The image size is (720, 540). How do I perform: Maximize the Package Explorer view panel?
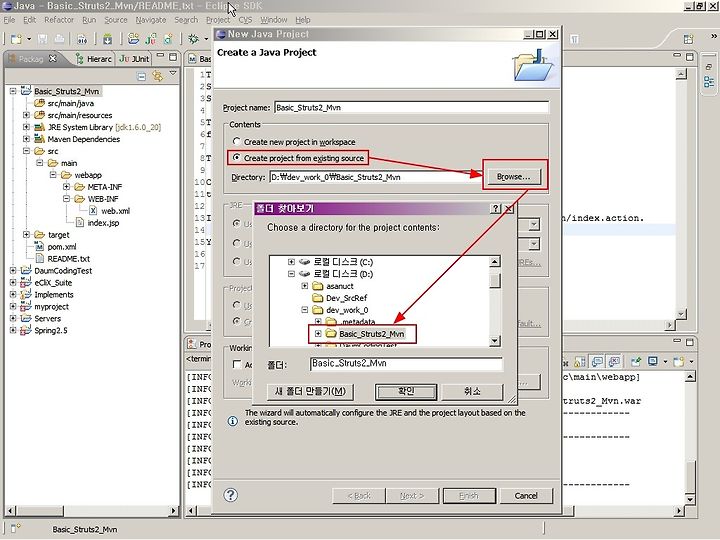(173, 57)
